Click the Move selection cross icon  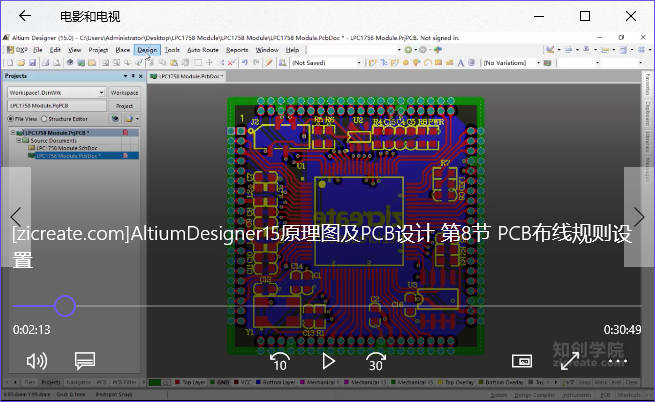click(209, 63)
